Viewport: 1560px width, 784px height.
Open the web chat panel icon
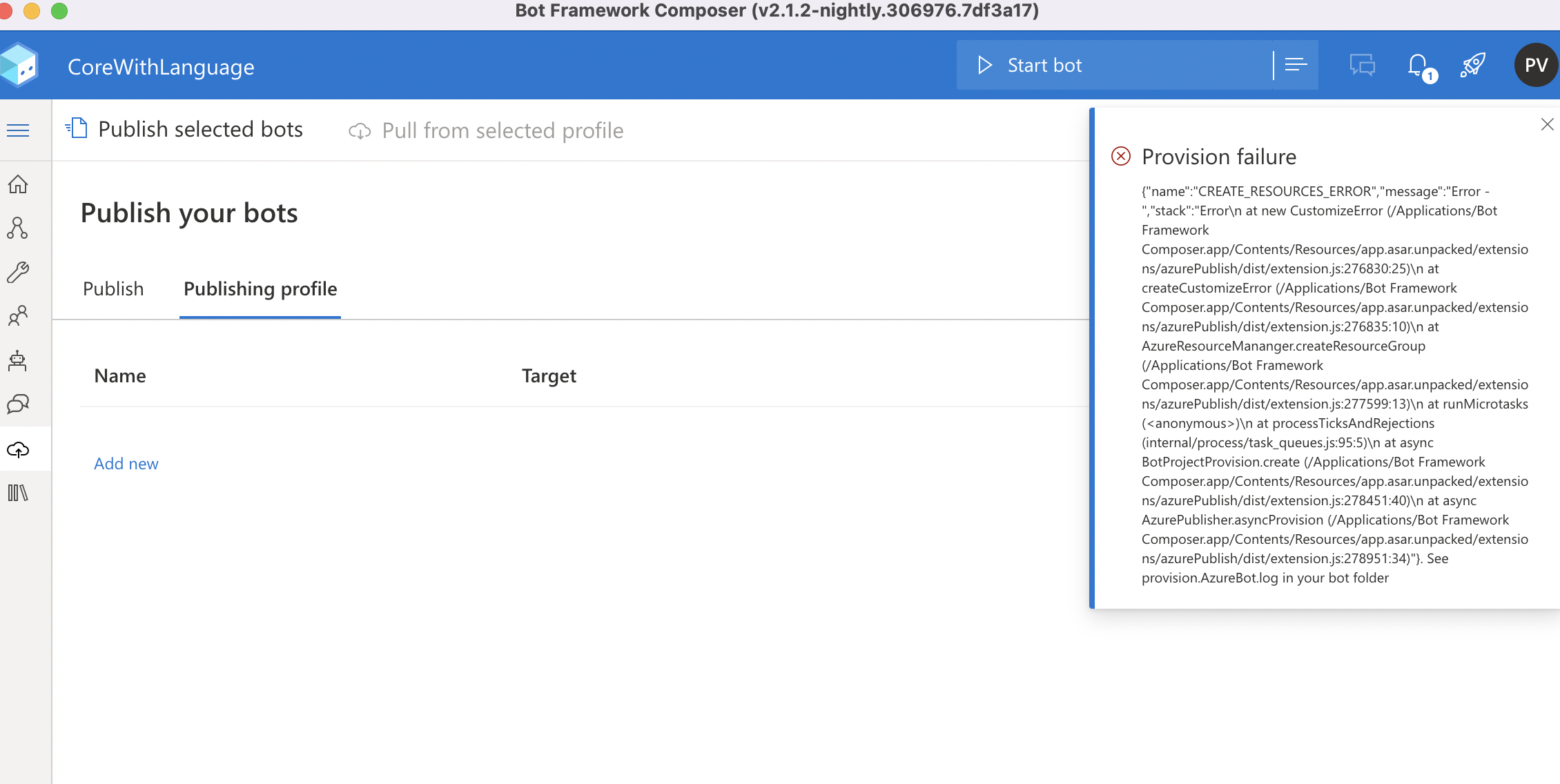(x=1362, y=66)
